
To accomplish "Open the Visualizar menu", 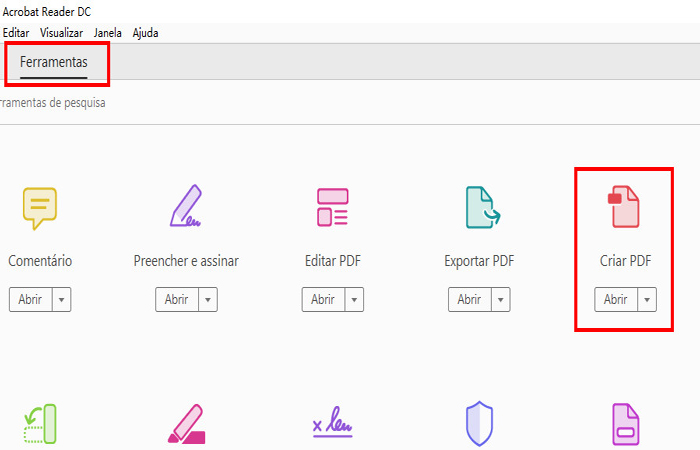I will tap(62, 33).
